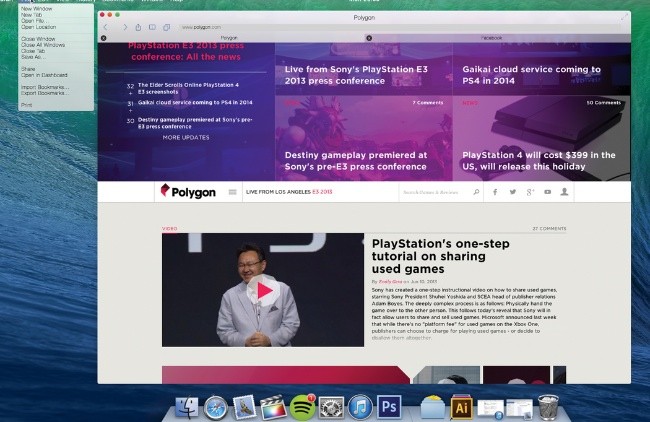Image resolution: width=650 pixels, height=422 pixels.
Task: Open Polygon's YouTube channel icon
Action: 548,192
